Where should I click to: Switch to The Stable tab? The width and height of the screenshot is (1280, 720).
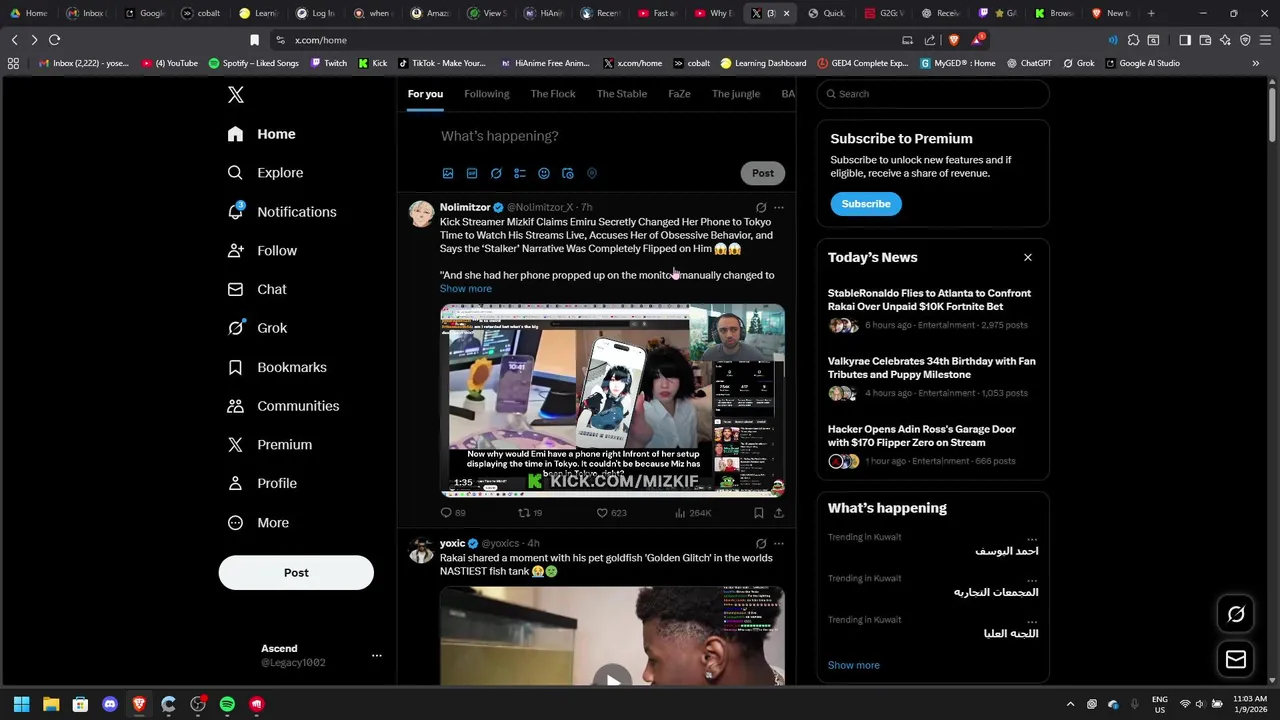[x=622, y=94]
